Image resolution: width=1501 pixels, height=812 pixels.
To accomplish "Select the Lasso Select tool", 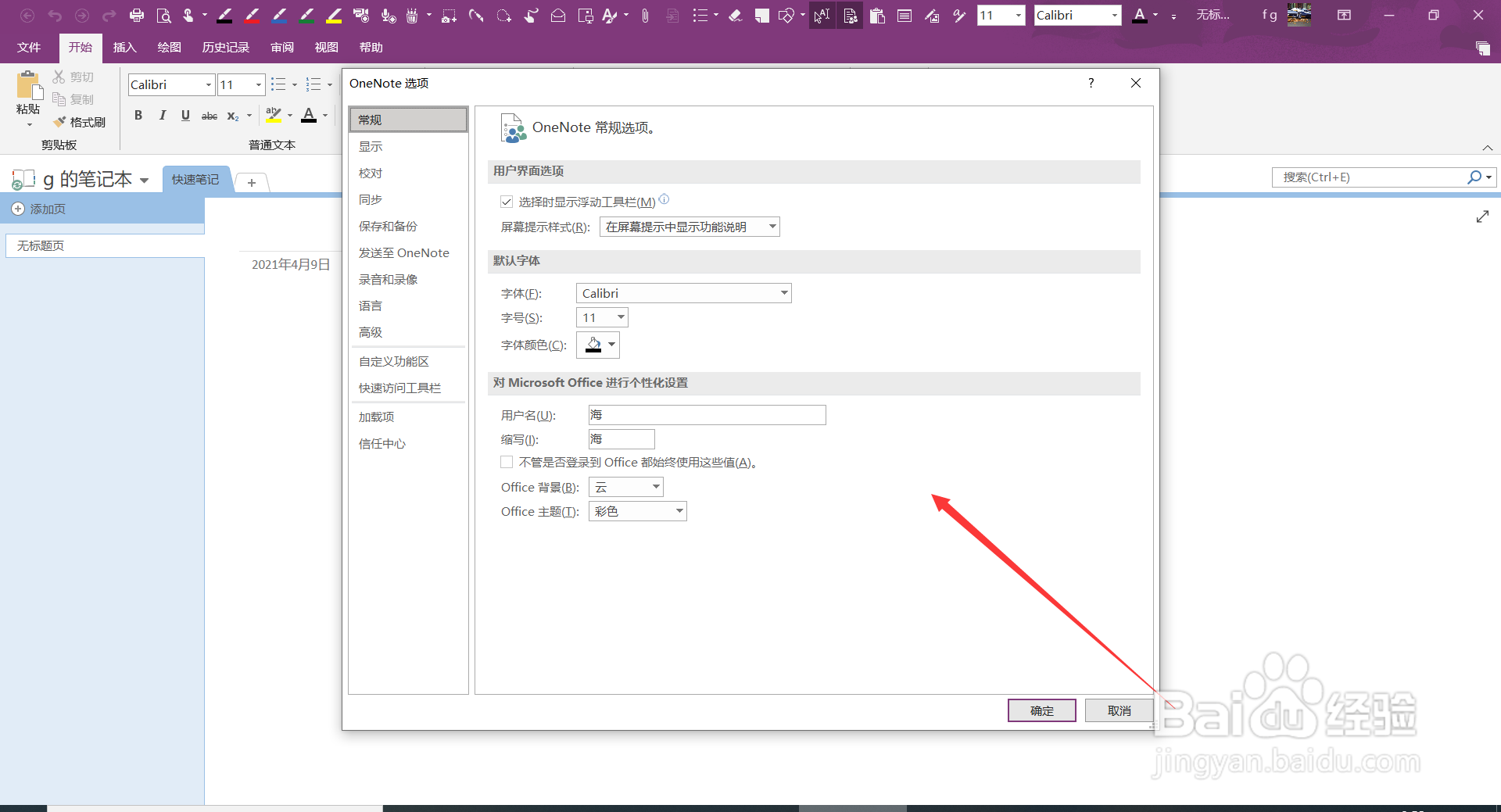I will click(x=503, y=15).
